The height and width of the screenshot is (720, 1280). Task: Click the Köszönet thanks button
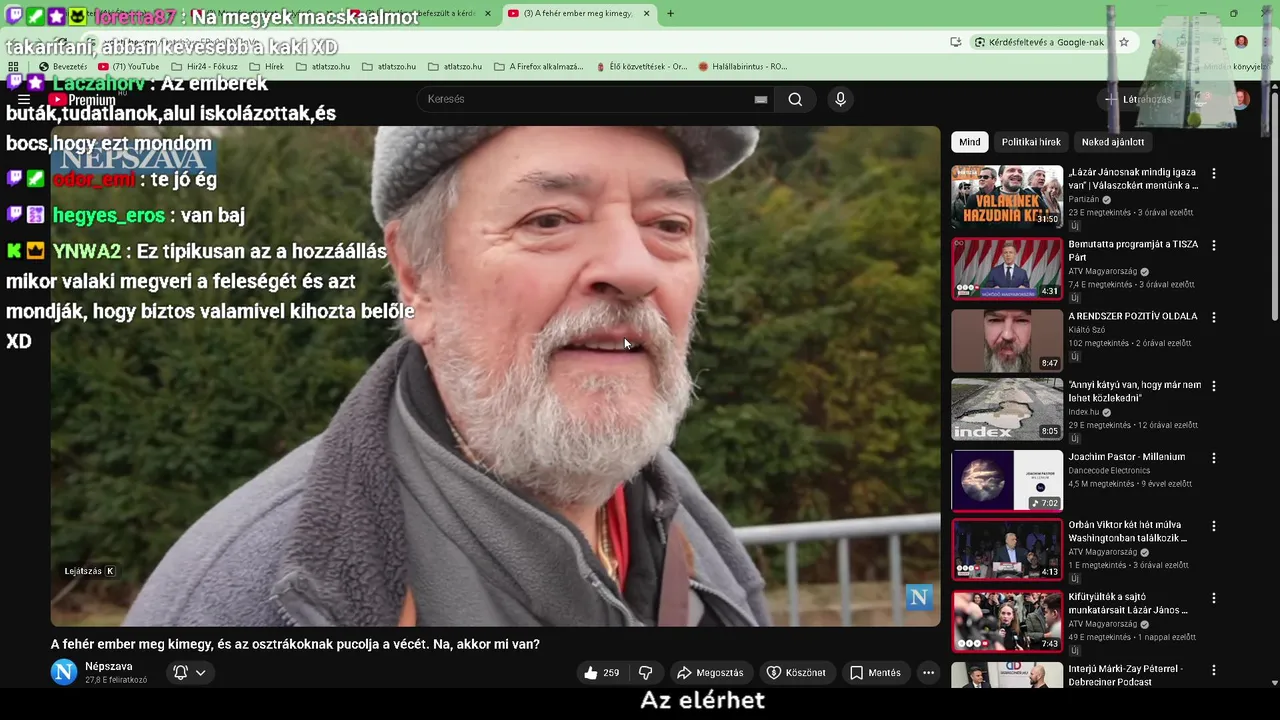coord(797,673)
